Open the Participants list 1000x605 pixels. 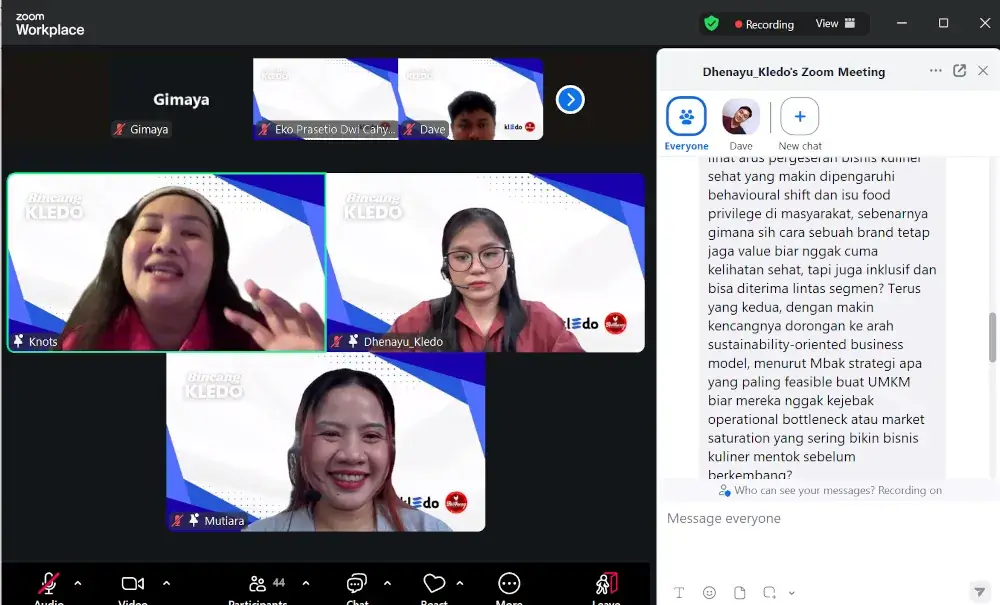tap(258, 586)
